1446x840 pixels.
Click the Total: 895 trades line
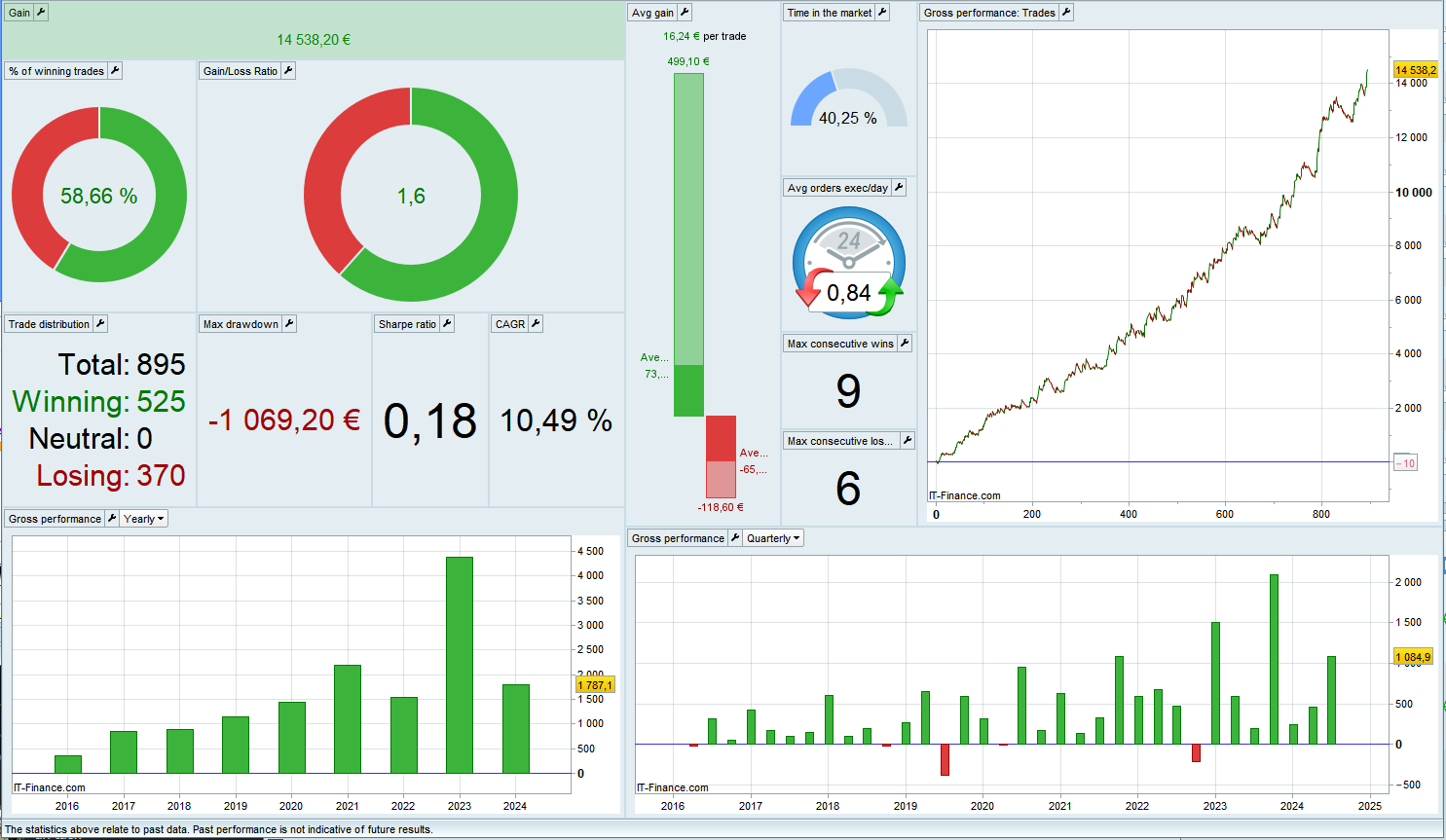pyautogui.click(x=122, y=364)
